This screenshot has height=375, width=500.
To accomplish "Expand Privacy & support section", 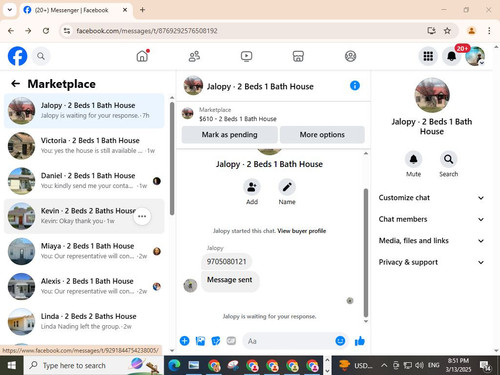I will click(431, 262).
